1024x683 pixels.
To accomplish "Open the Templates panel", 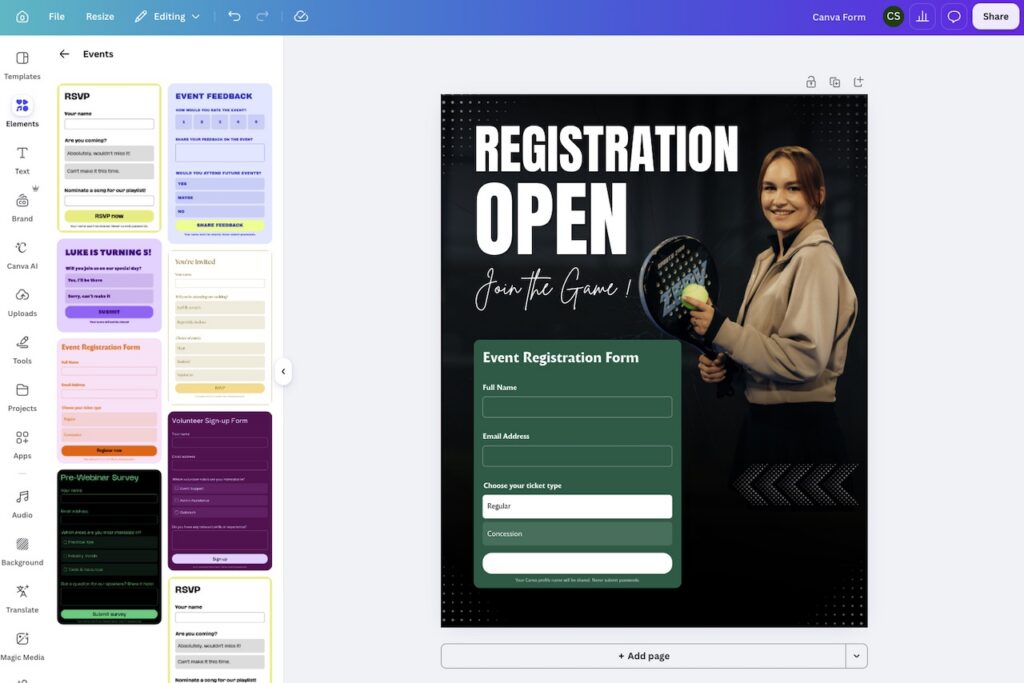I will 22,65.
